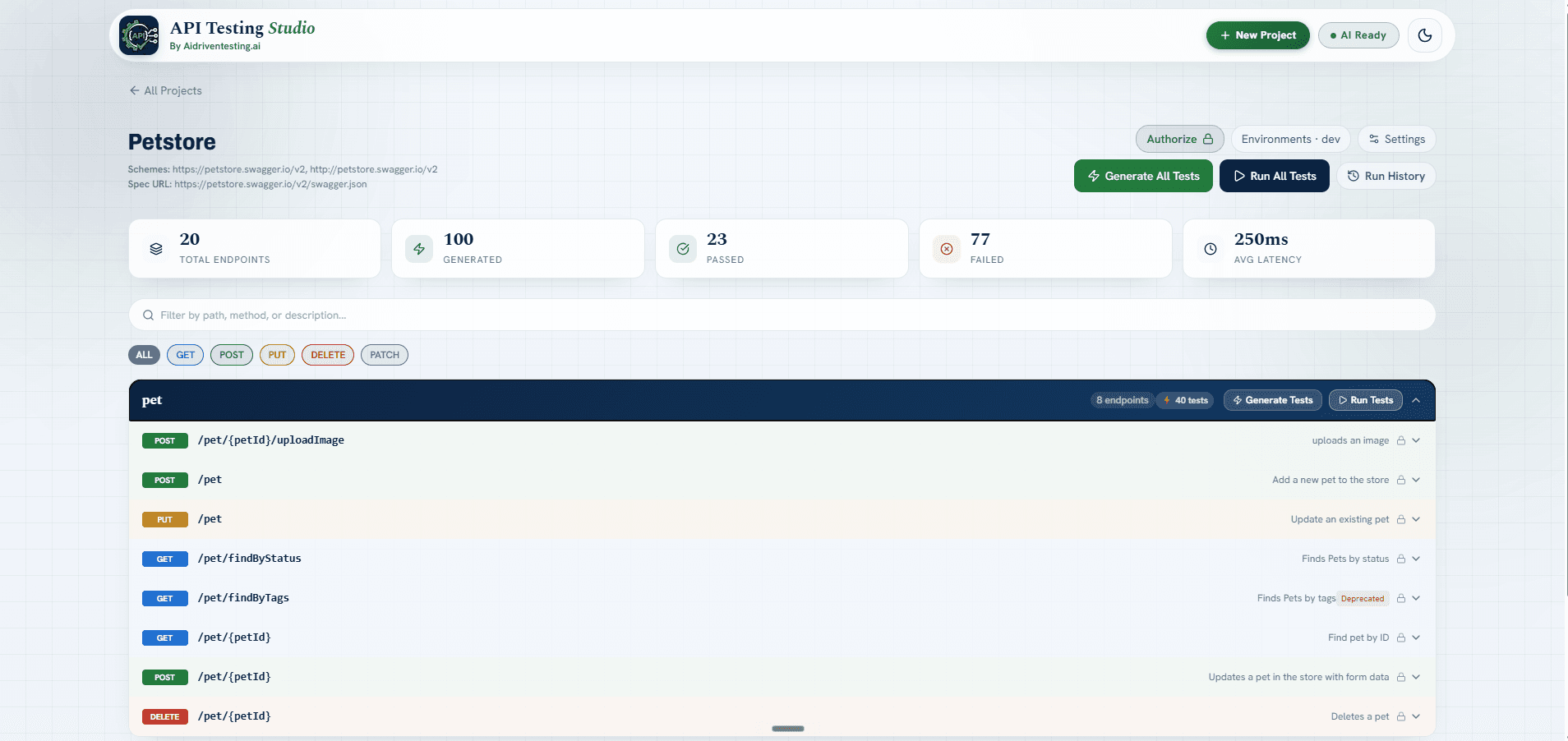Image resolution: width=1568 pixels, height=741 pixels.
Task: Click the Petstore project title
Action: (x=172, y=142)
